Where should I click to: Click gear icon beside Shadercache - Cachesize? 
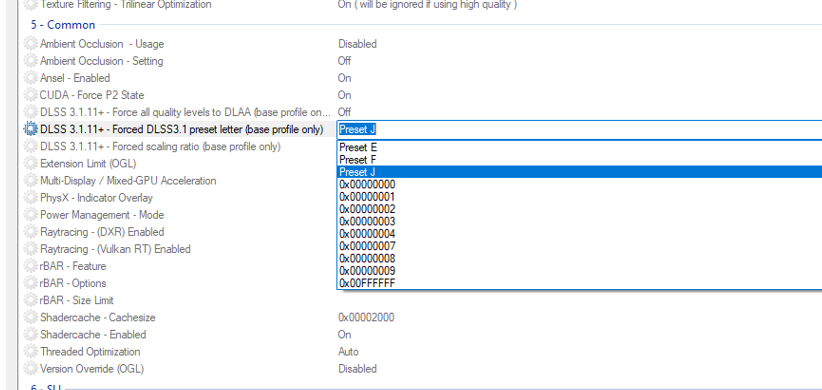point(31,317)
